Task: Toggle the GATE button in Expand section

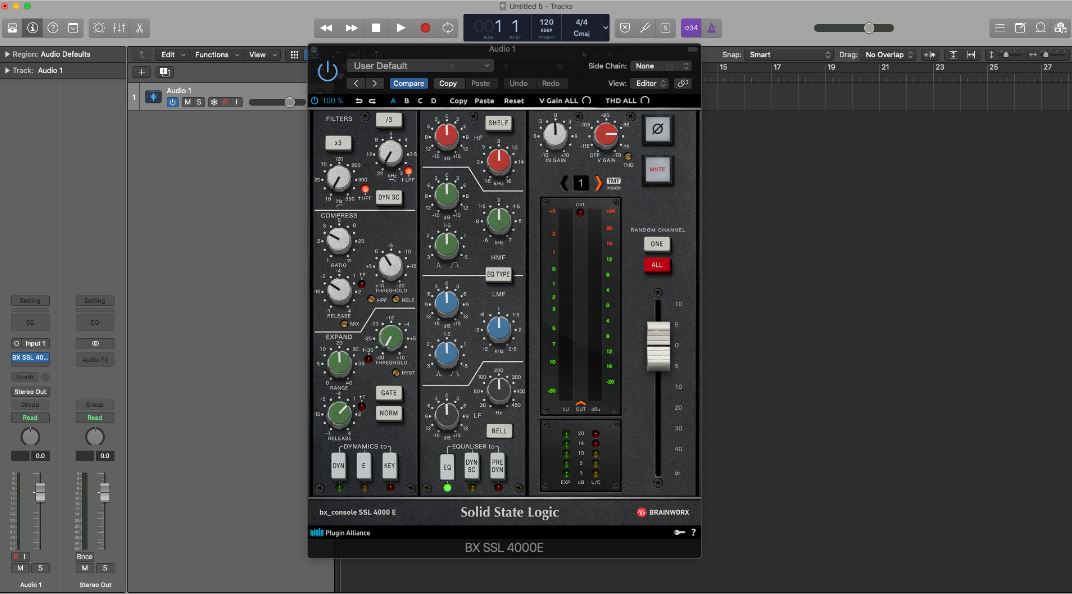Action: 389,393
